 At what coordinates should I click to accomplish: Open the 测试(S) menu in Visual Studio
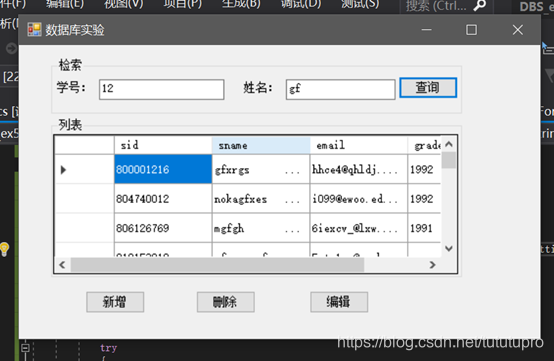click(360, 4)
